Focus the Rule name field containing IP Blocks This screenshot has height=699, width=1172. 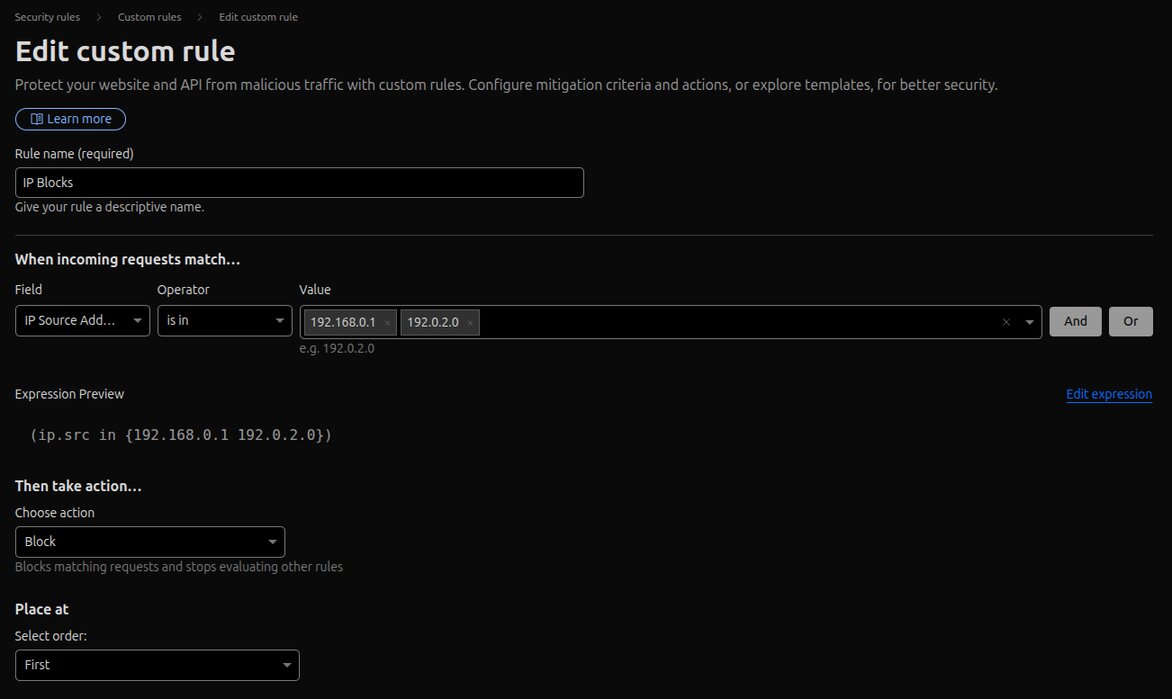[299, 183]
